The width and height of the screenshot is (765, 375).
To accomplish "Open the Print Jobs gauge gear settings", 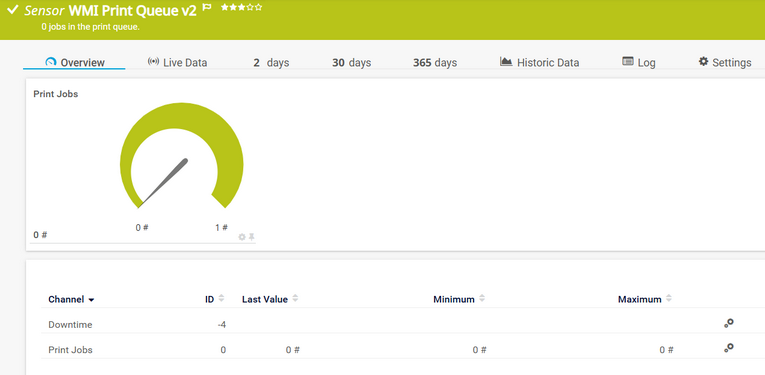I will pos(242,237).
